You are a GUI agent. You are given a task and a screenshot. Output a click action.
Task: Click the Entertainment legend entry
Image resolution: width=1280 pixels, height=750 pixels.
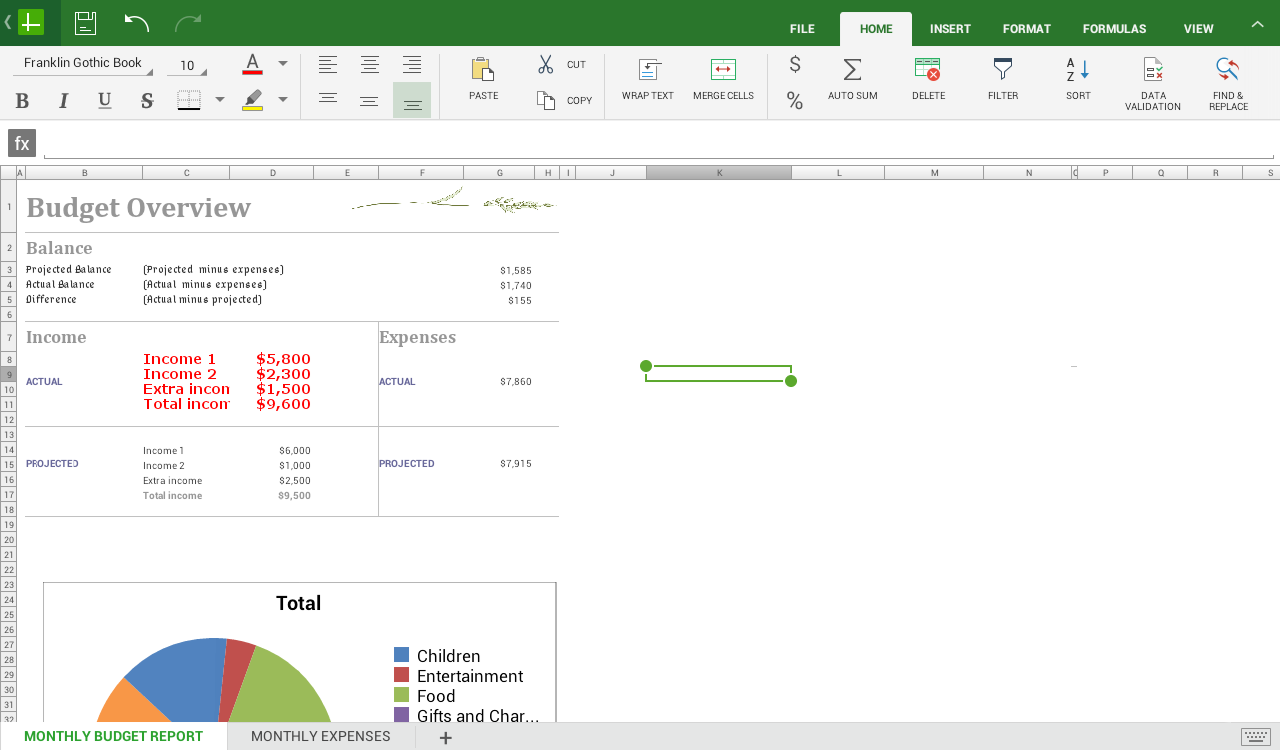(x=458, y=676)
